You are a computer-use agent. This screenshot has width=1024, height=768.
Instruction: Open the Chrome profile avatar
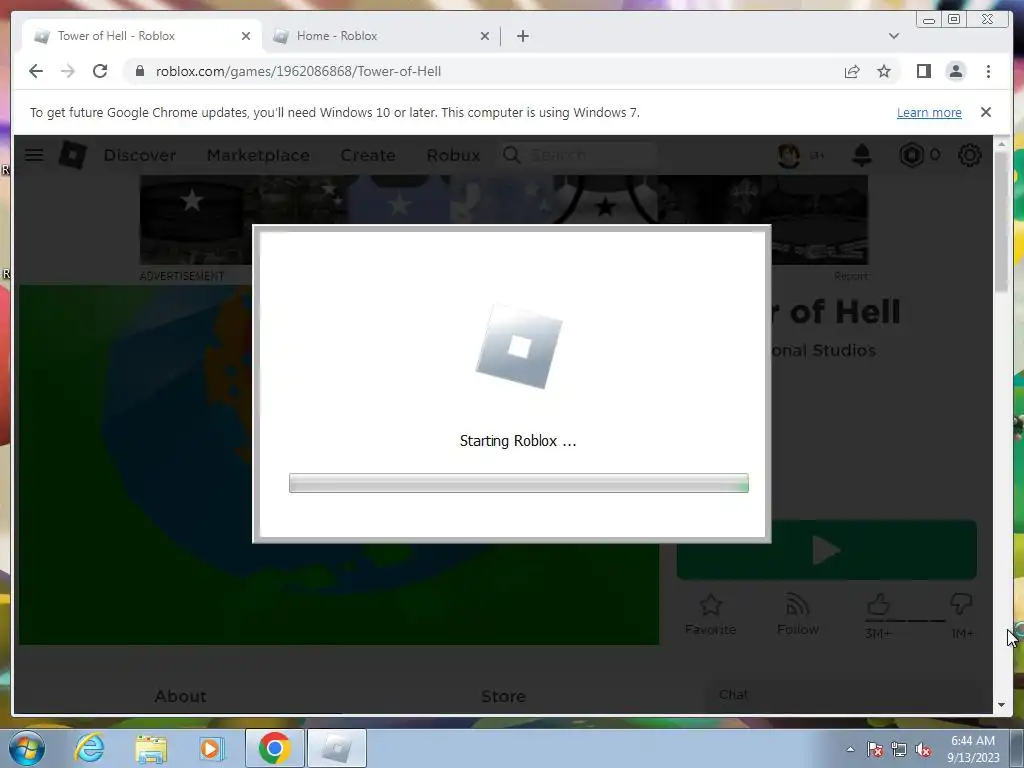point(955,71)
